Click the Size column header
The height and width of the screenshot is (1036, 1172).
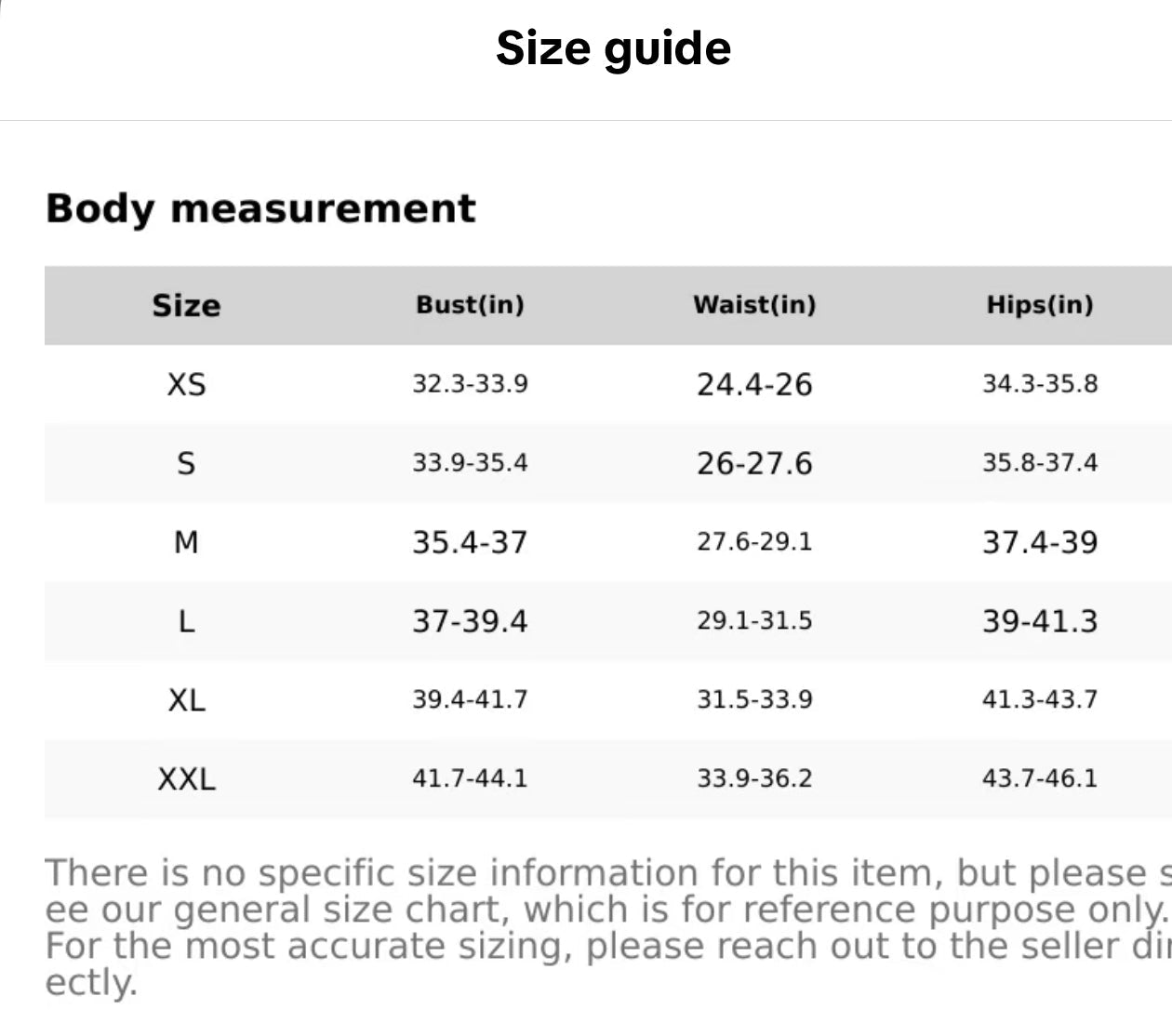click(186, 305)
